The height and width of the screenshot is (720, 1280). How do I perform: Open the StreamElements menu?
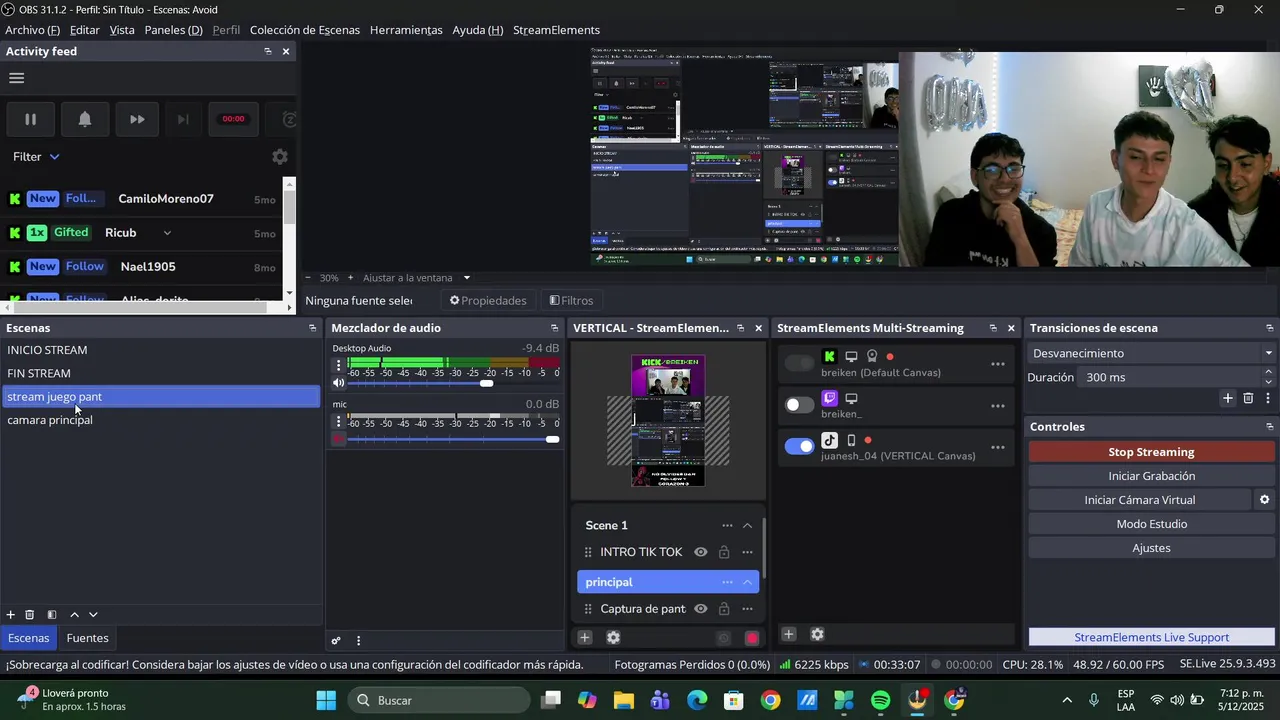click(x=556, y=30)
